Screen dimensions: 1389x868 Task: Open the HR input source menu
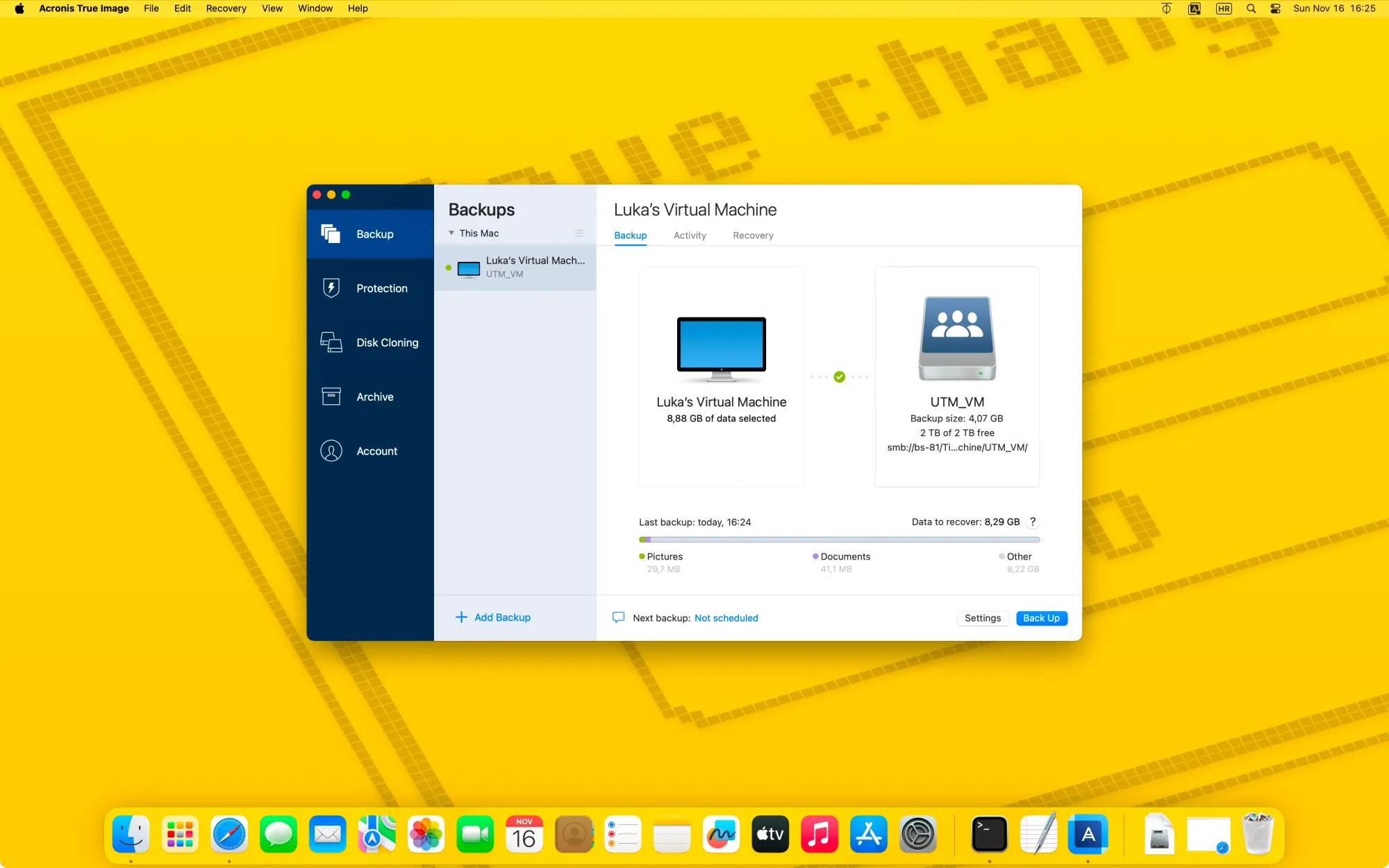pyautogui.click(x=1224, y=8)
